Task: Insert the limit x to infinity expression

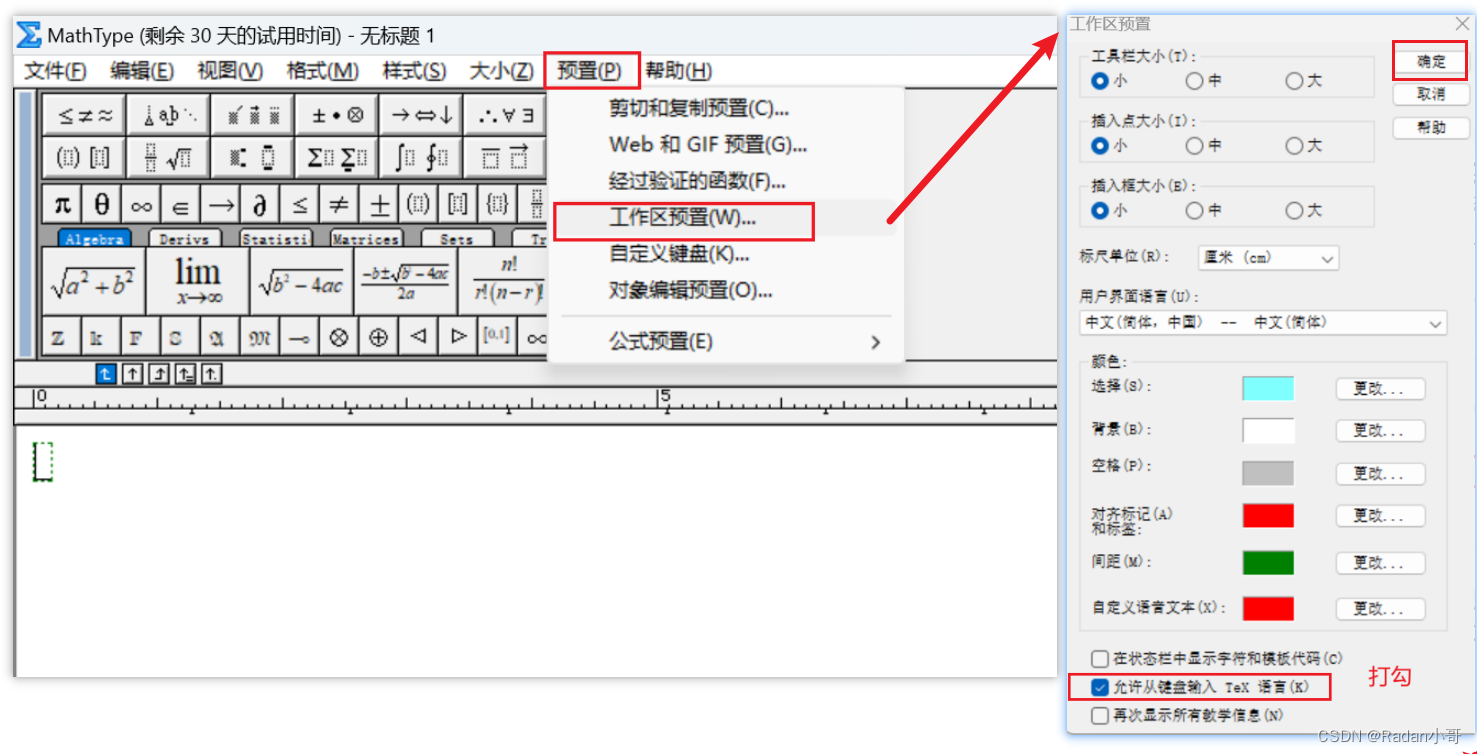Action: (197, 282)
